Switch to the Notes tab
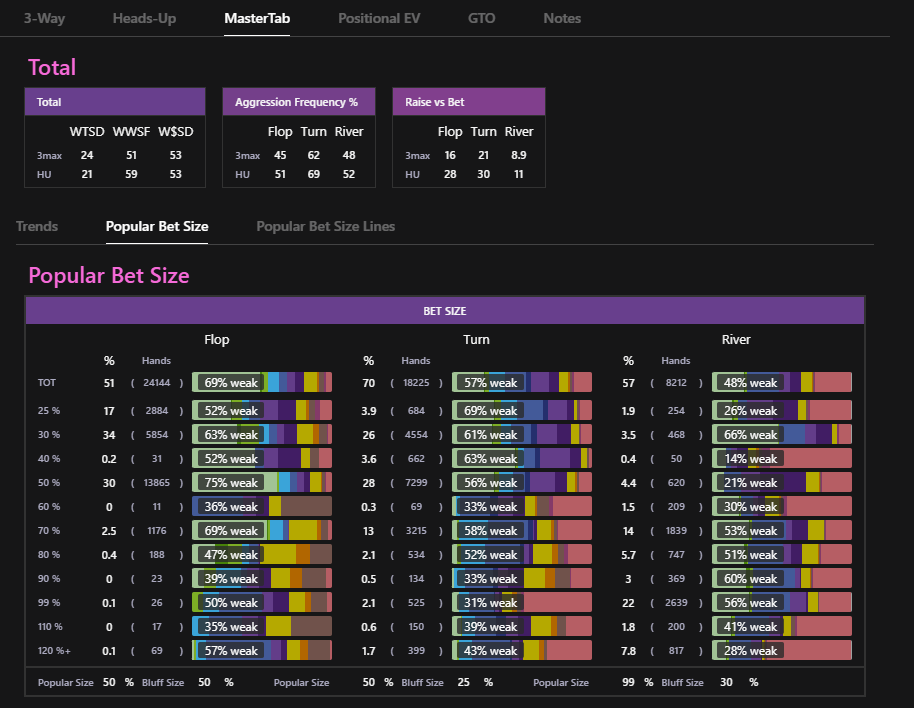The height and width of the screenshot is (708, 914). coord(562,18)
